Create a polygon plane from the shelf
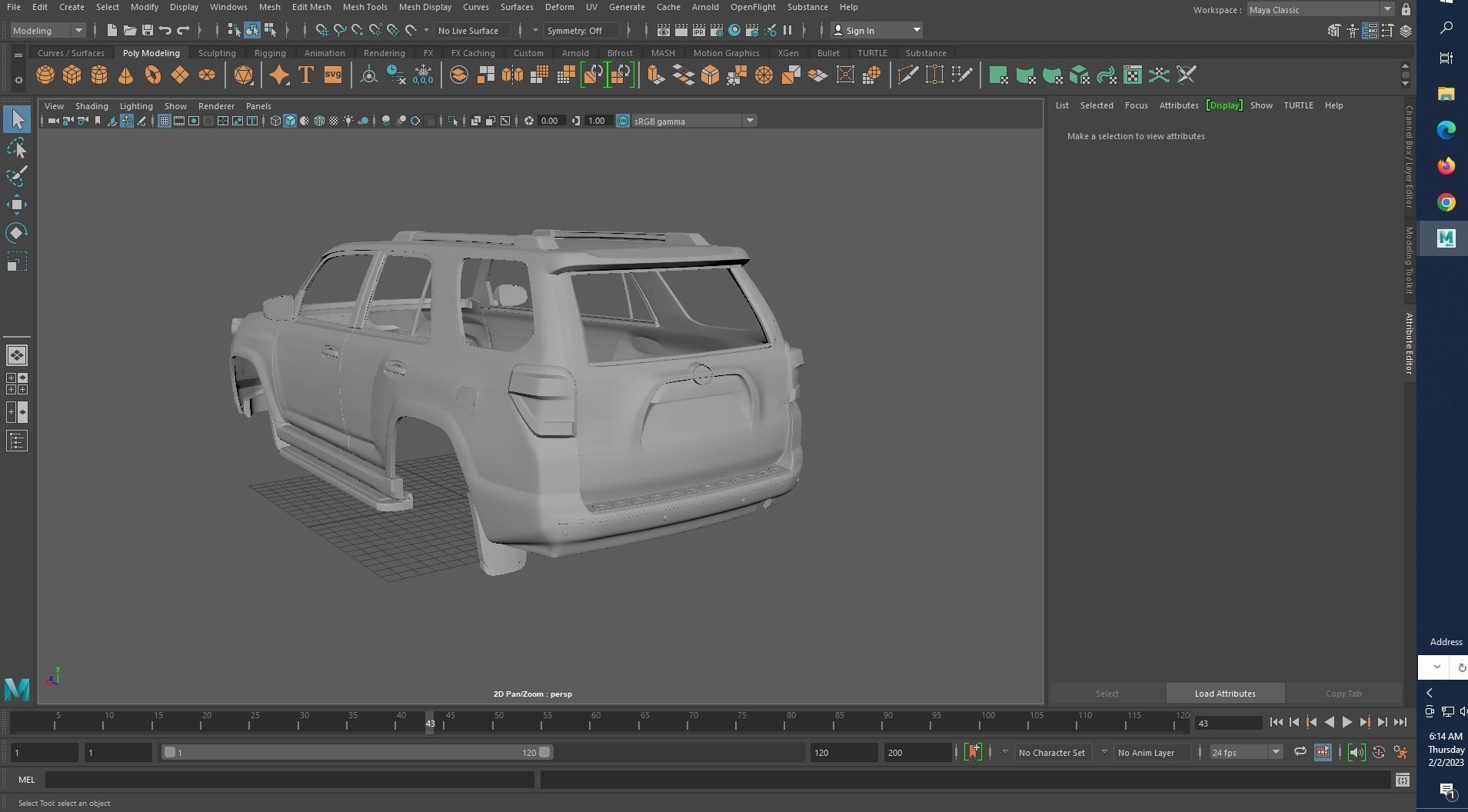1468x812 pixels. click(x=180, y=75)
